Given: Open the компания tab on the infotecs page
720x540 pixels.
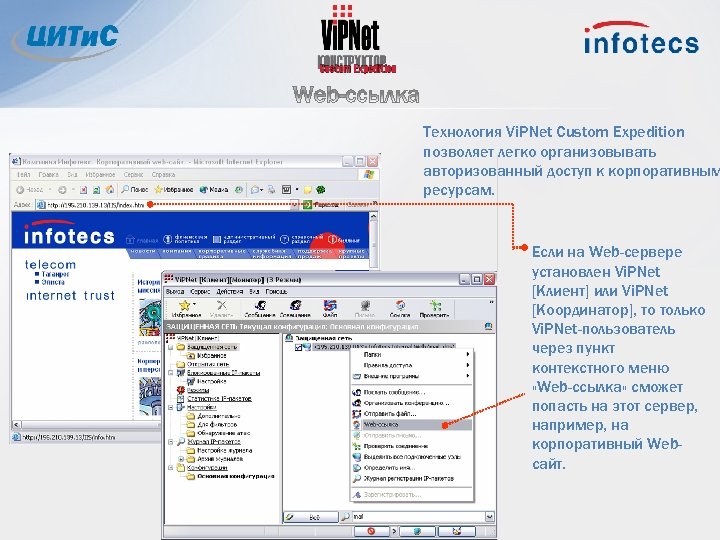Looking at the screenshot, I should (x=177, y=251).
